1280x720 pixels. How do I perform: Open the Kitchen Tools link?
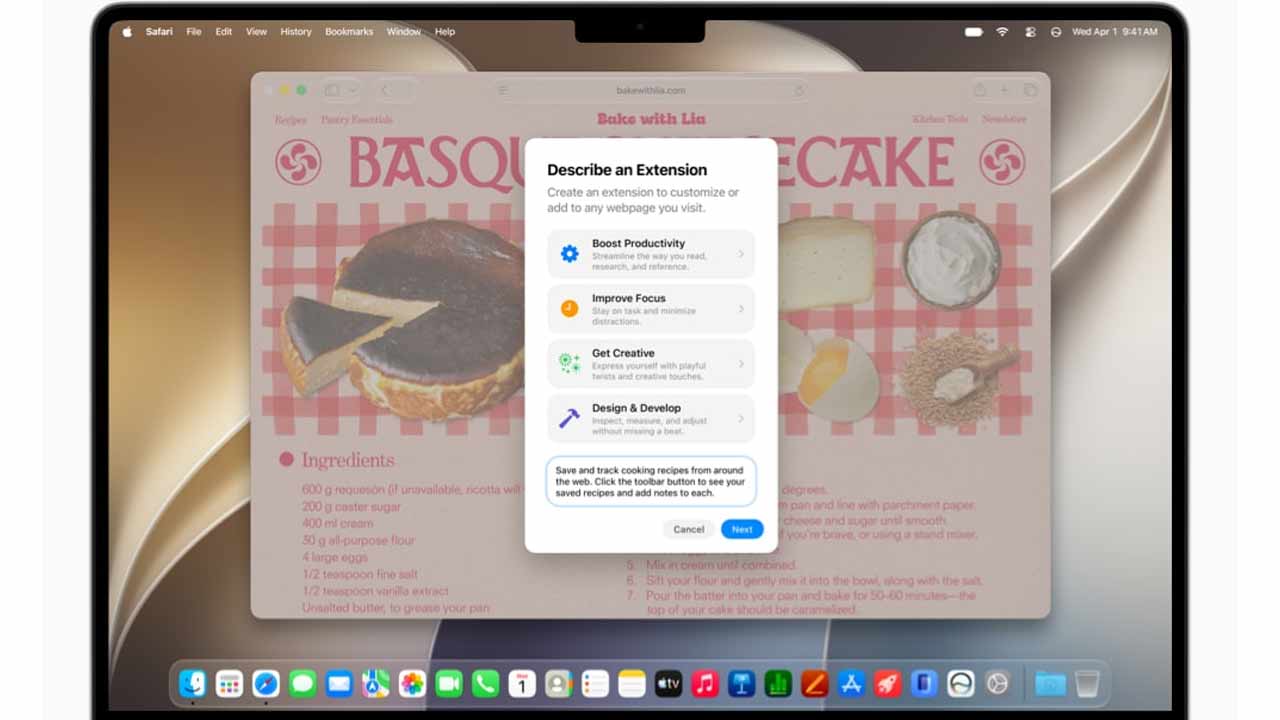(940, 119)
